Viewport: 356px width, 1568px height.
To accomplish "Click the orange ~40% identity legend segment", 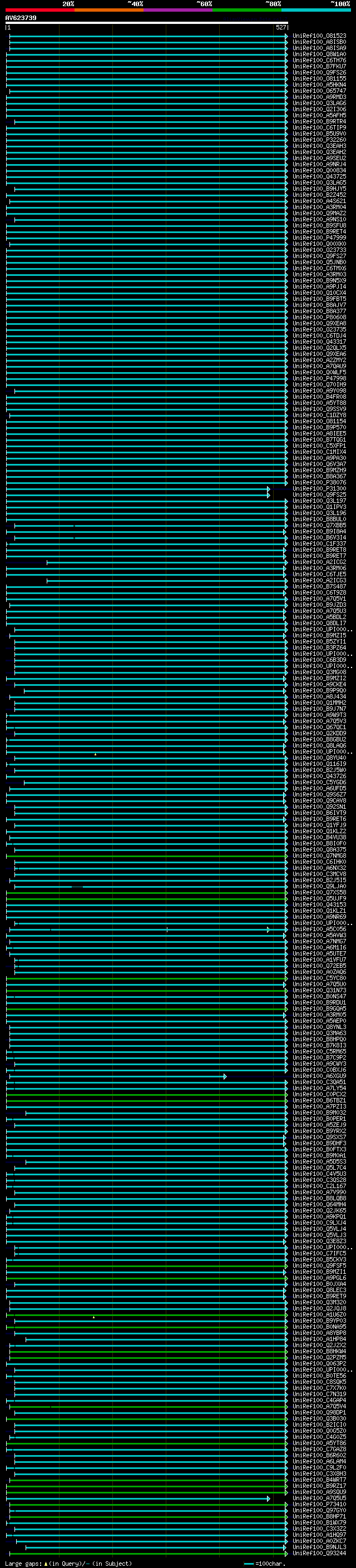I will [109, 10].
